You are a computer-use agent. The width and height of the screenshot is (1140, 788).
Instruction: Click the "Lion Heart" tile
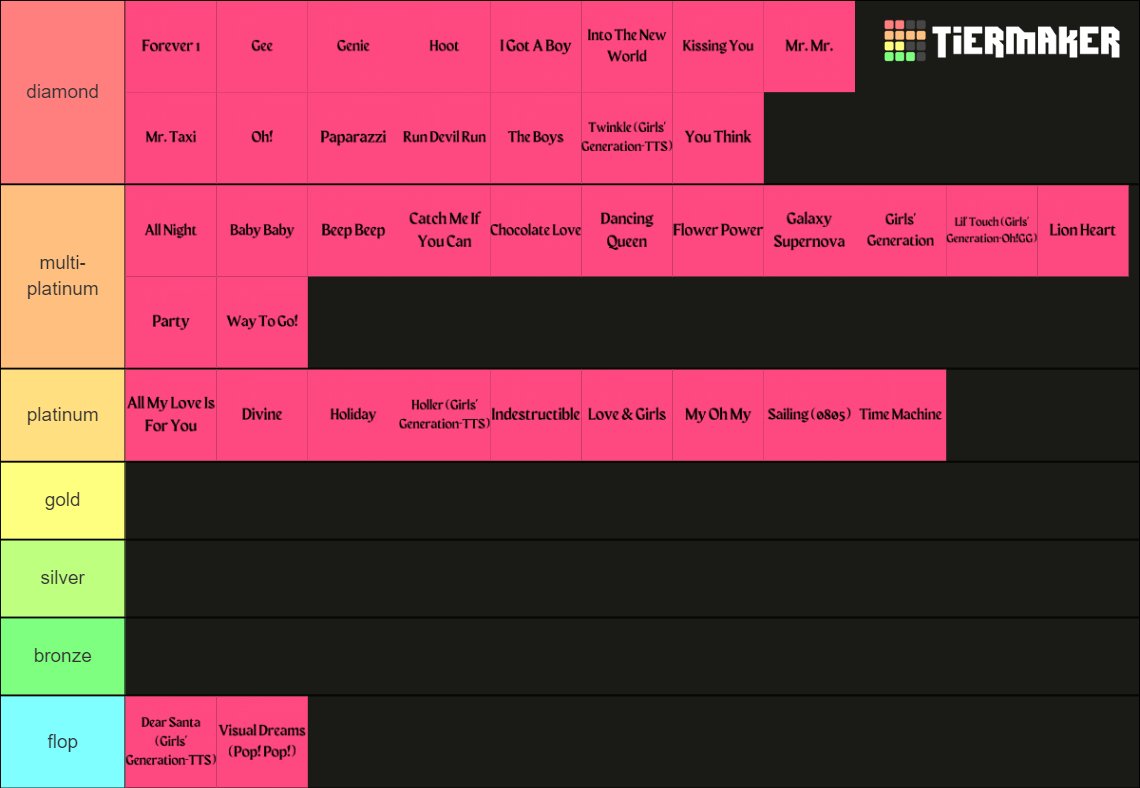1083,230
